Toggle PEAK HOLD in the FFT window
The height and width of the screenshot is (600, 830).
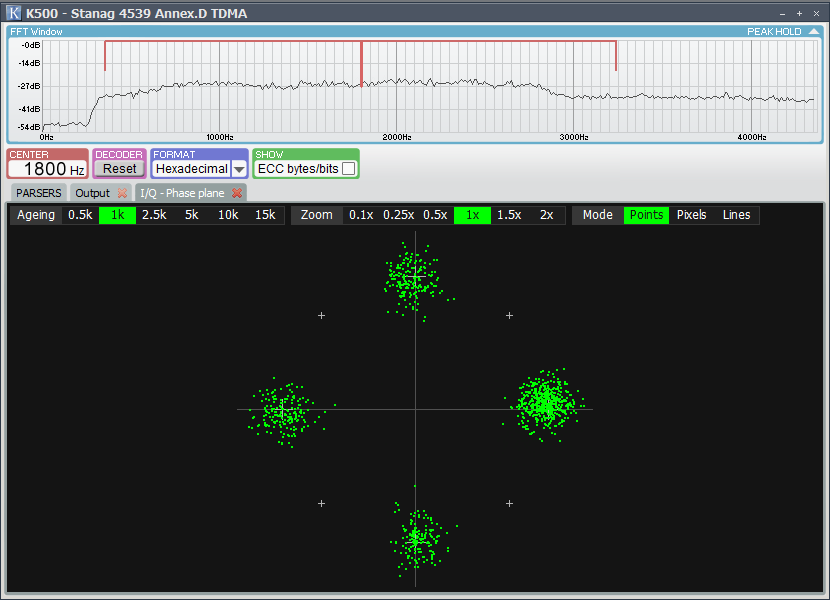tap(774, 32)
